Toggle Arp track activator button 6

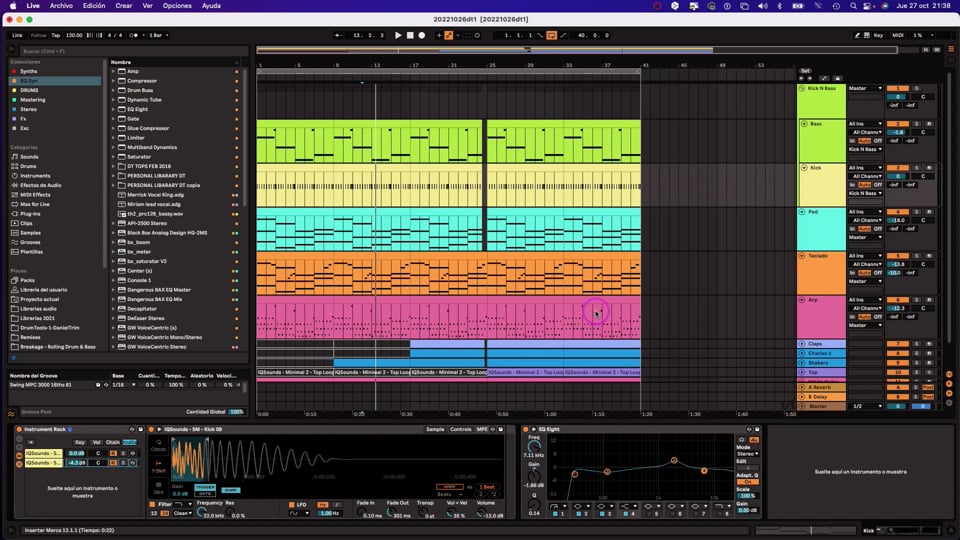tap(898, 300)
